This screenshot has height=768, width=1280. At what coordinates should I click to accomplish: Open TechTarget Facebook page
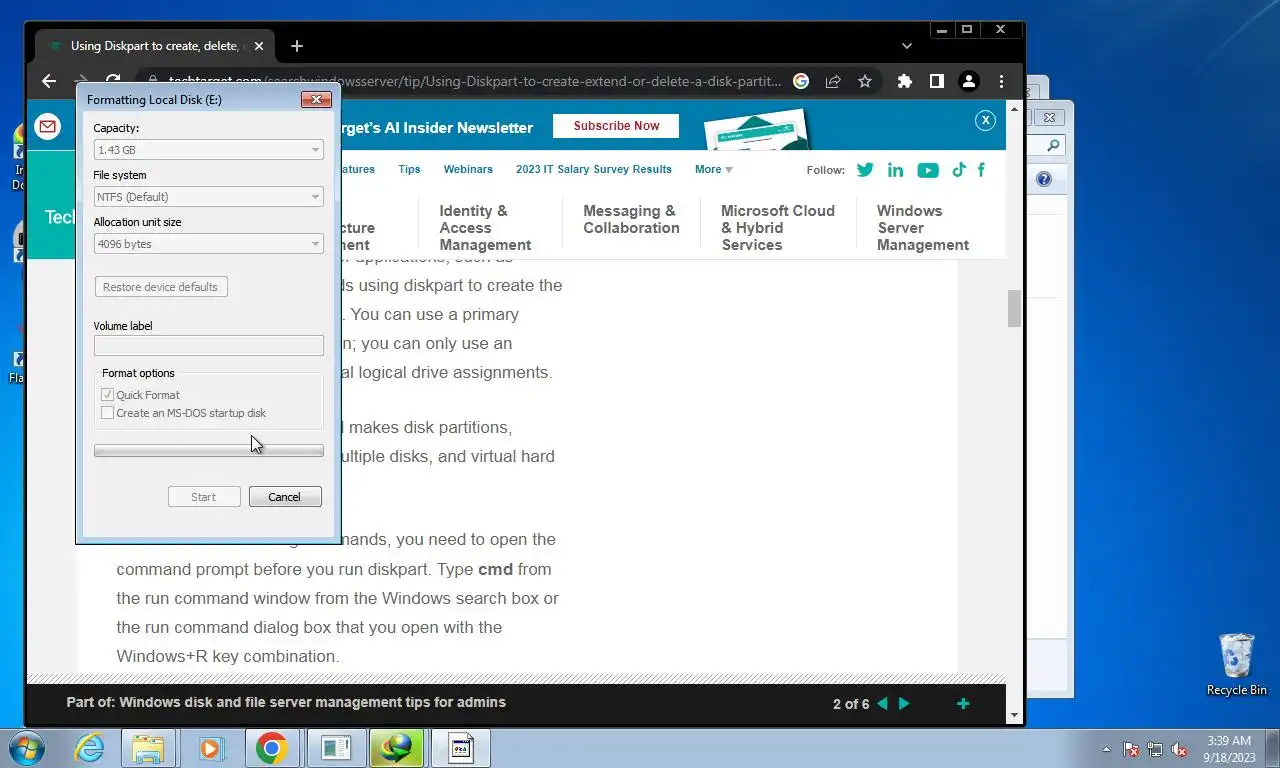click(981, 170)
